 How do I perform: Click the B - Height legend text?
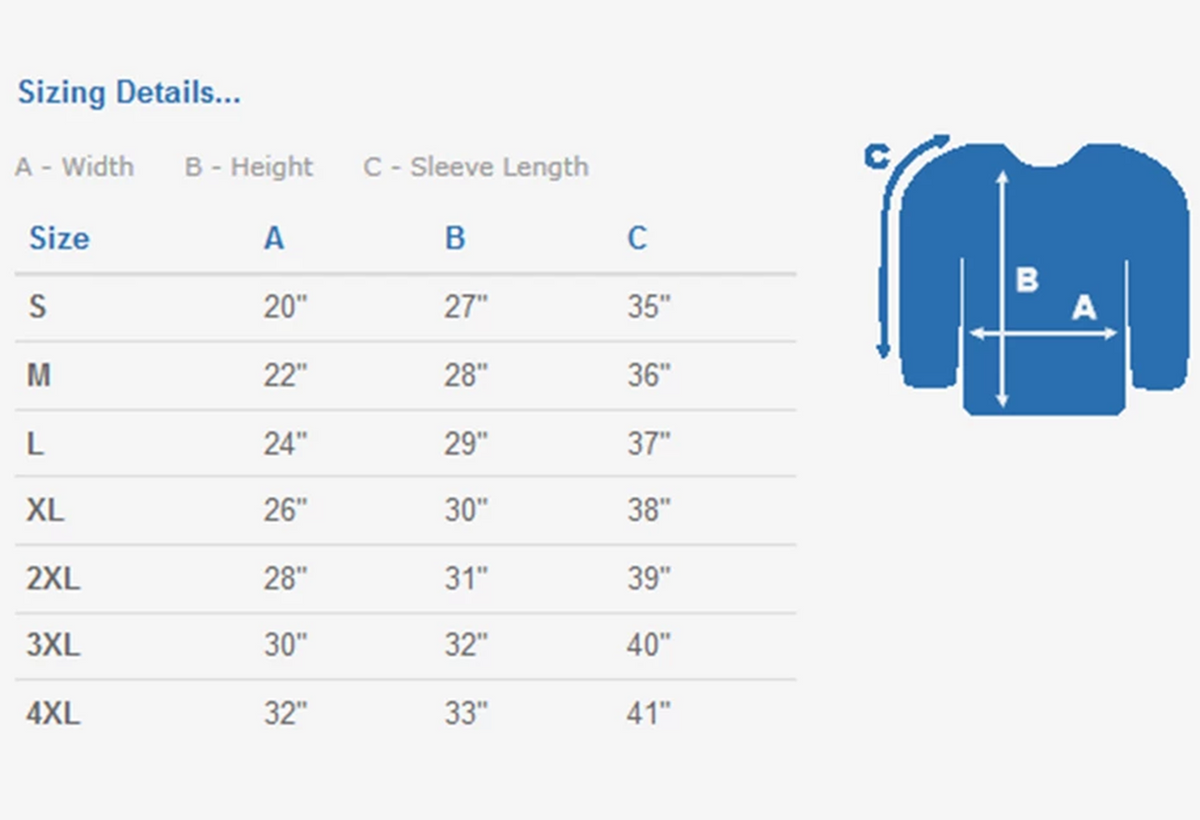(x=249, y=167)
